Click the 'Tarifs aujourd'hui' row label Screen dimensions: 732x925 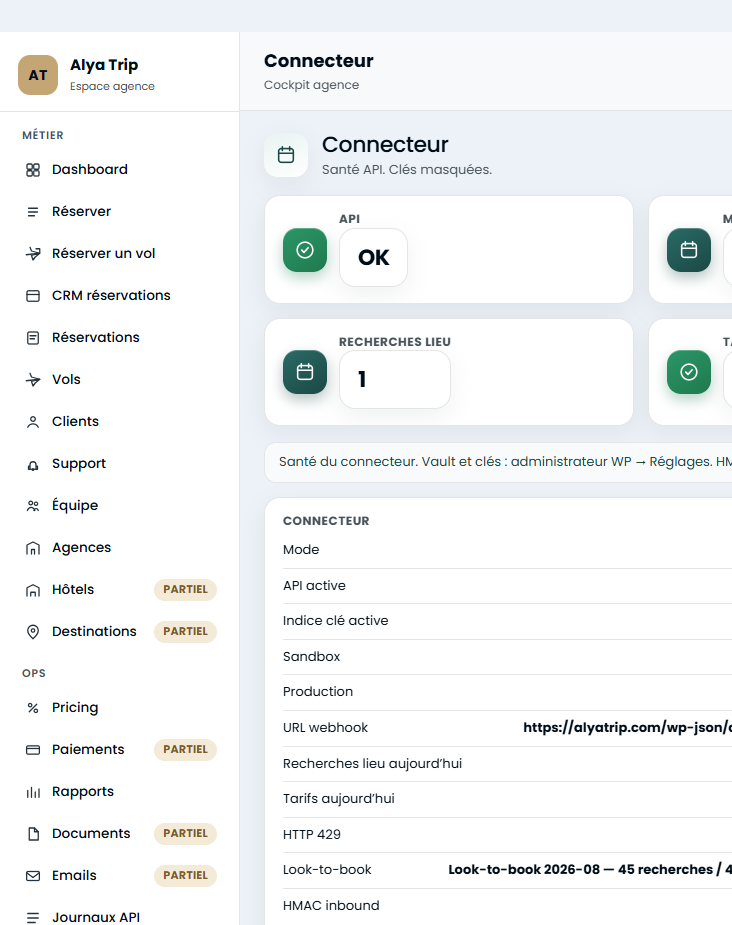(339, 799)
